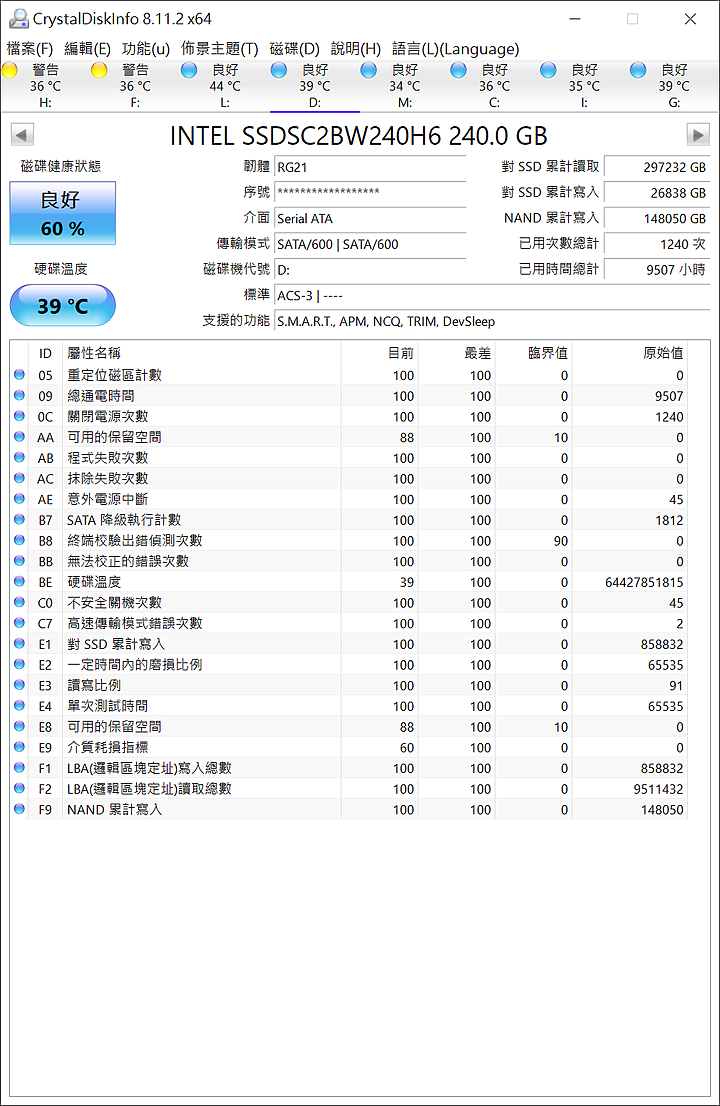Click the firmware field RG21
This screenshot has height=1106, width=720.
pyautogui.click(x=370, y=167)
